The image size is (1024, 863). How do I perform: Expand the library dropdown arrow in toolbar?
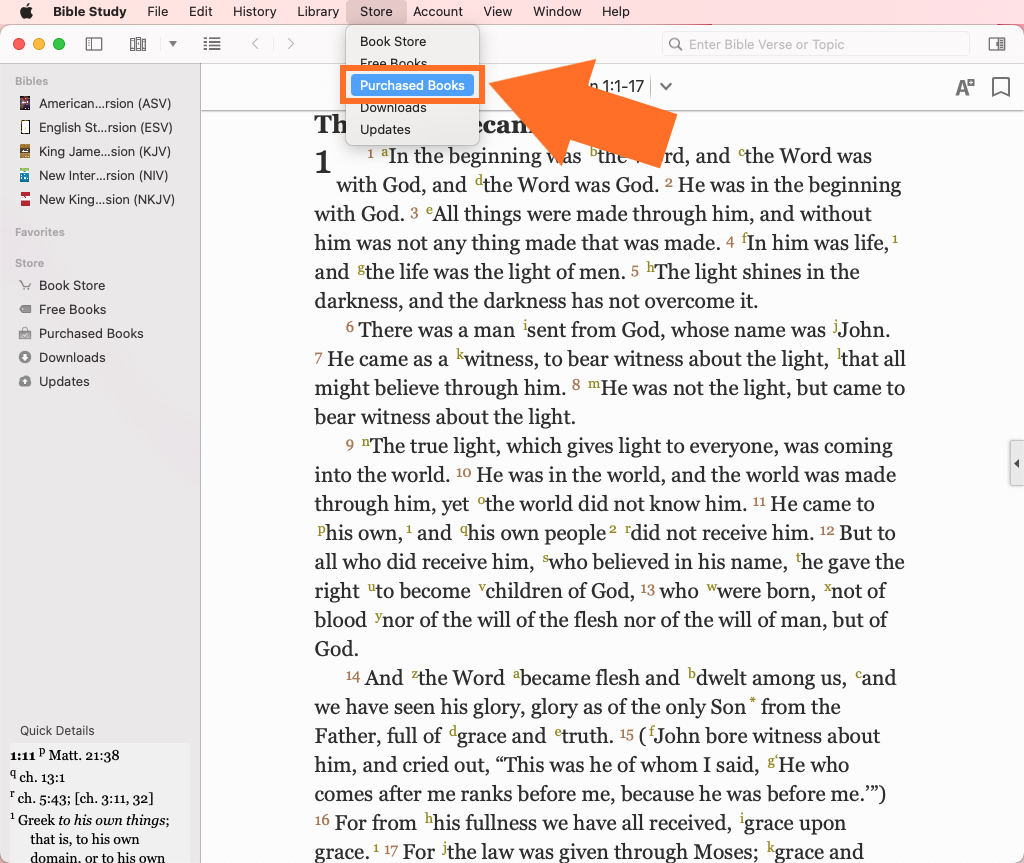click(172, 44)
